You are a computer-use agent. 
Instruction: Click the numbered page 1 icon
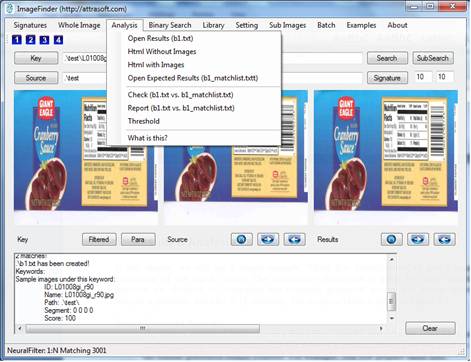coord(17,40)
